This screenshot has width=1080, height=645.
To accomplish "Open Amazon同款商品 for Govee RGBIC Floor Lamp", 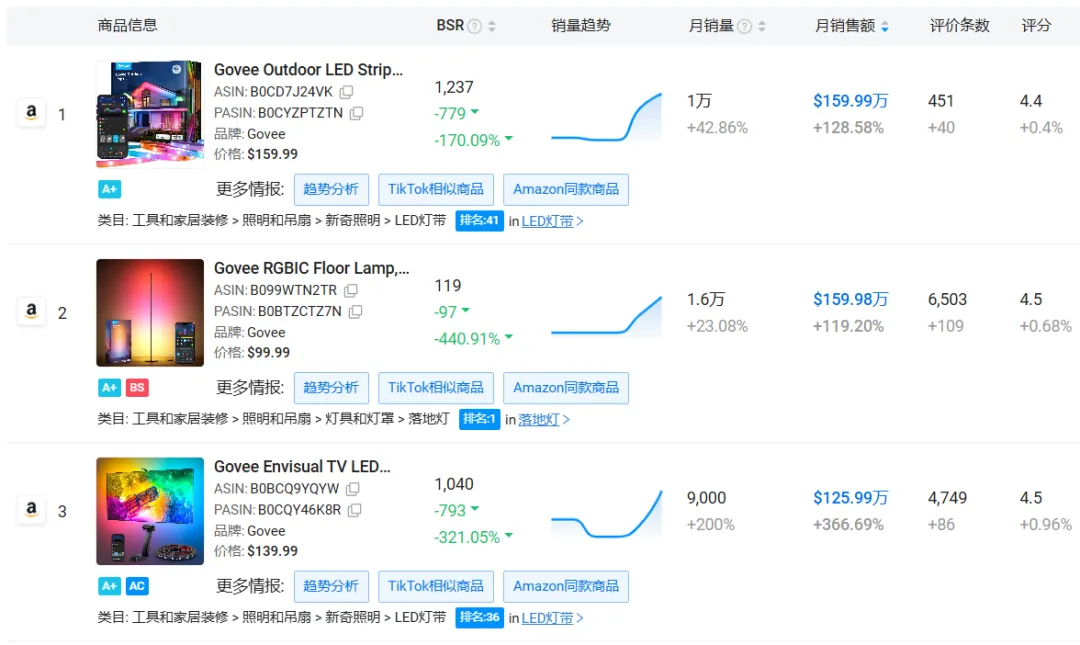I will [566, 388].
